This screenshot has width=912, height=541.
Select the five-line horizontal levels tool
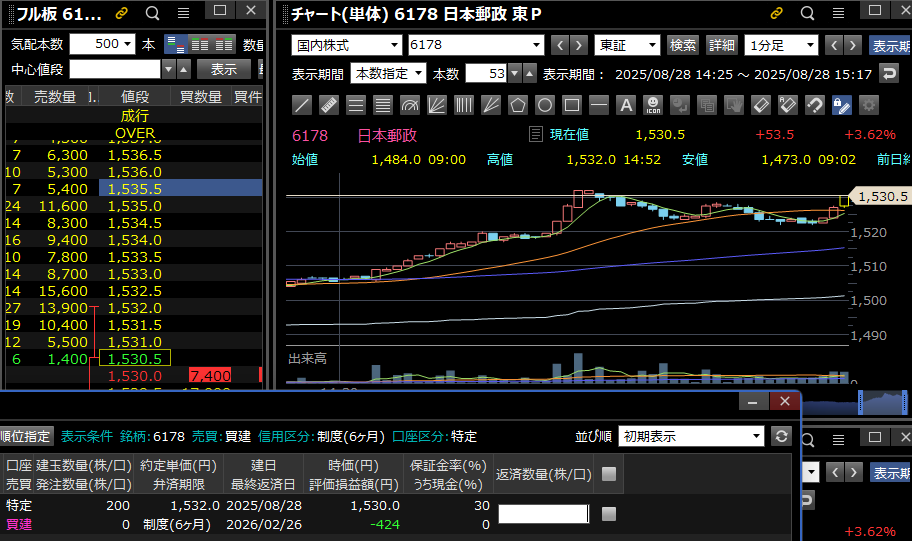click(x=383, y=105)
